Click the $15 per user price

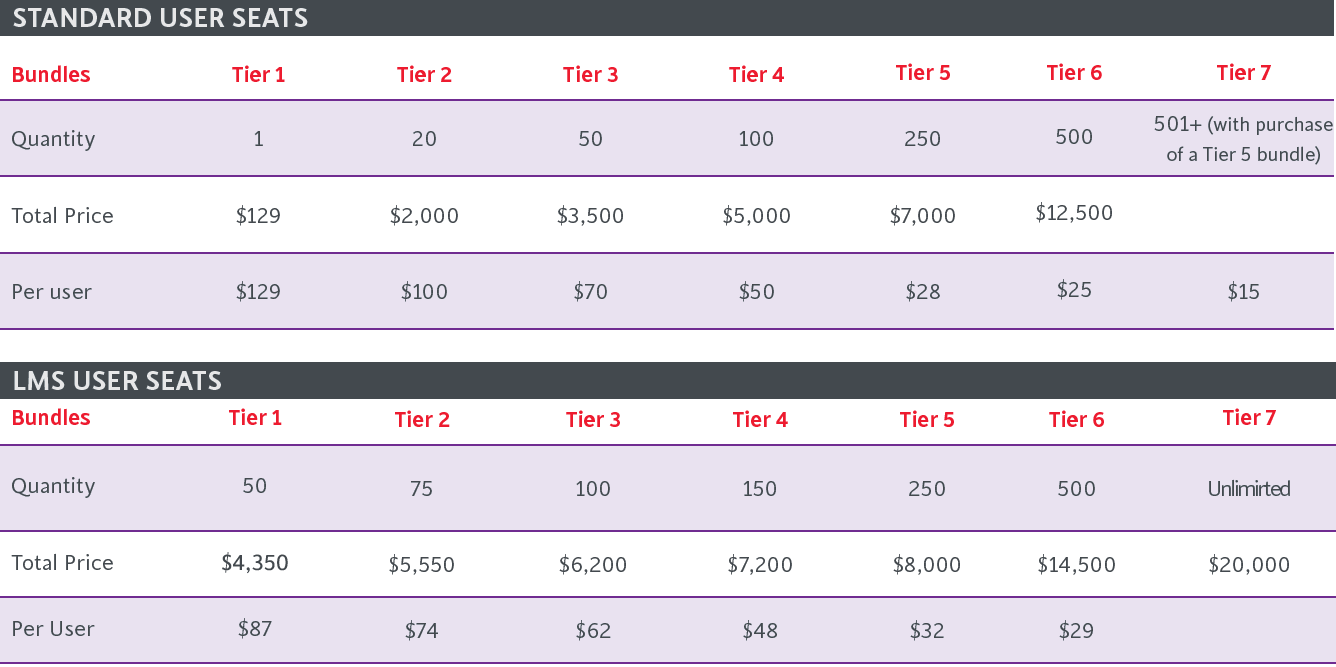tap(1244, 292)
